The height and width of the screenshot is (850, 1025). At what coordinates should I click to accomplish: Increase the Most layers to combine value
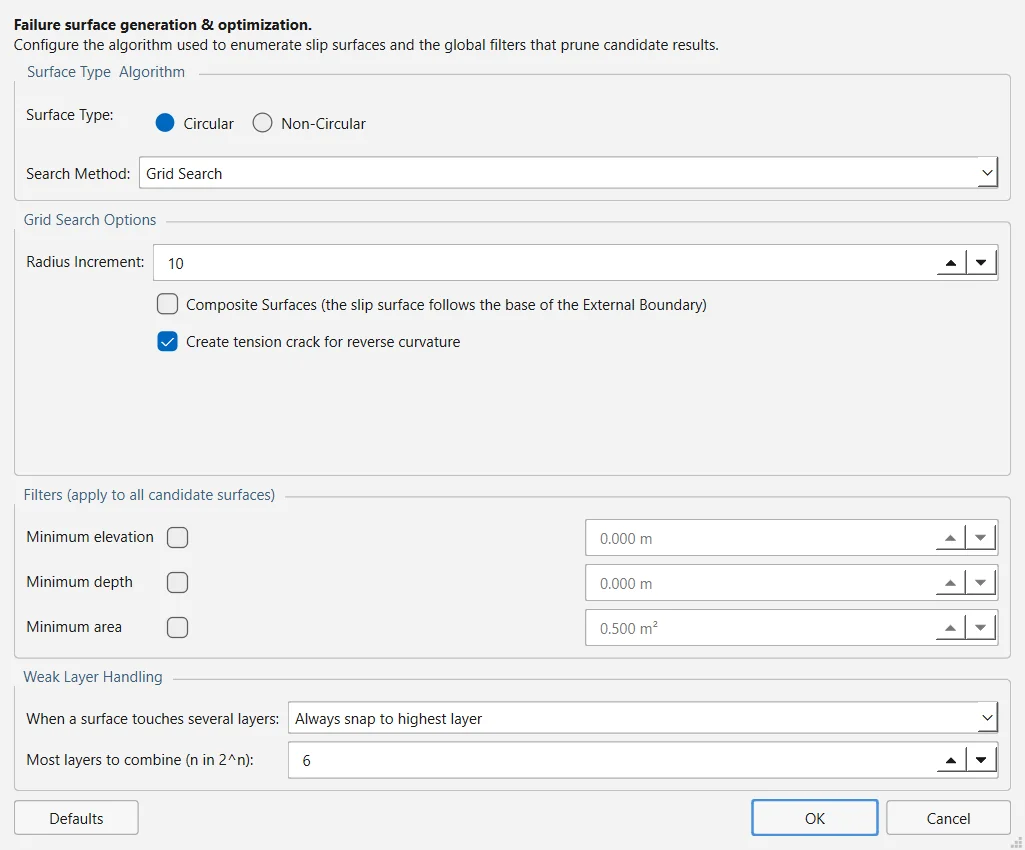pos(951,760)
